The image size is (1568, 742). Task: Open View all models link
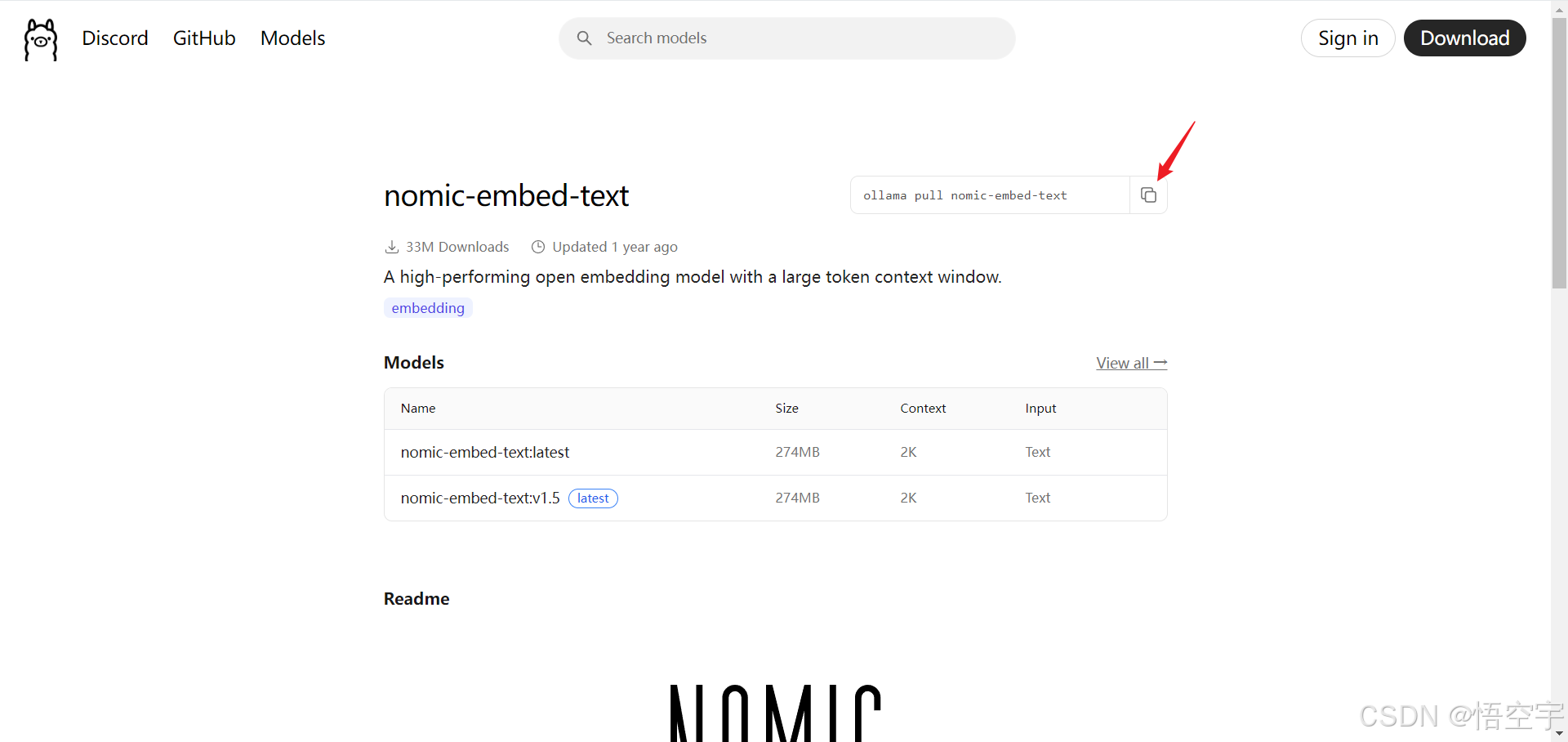coord(1131,363)
